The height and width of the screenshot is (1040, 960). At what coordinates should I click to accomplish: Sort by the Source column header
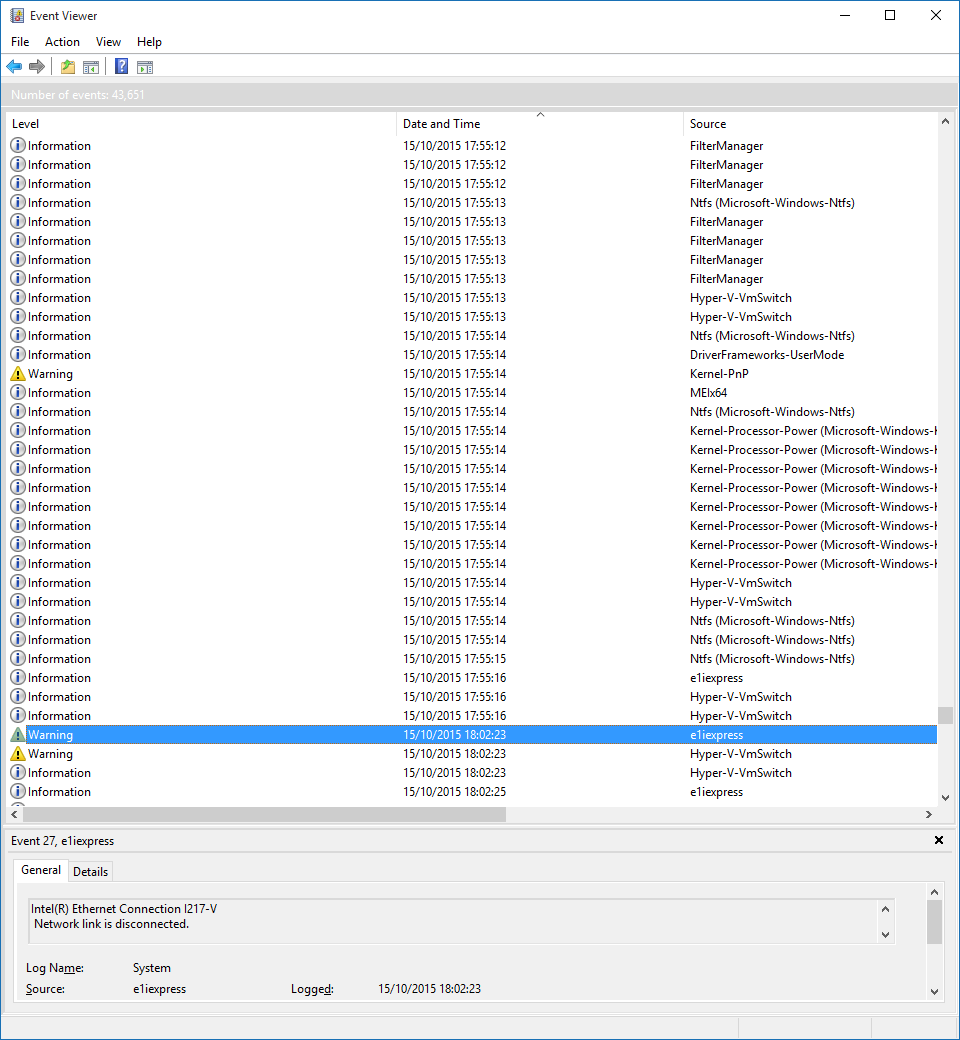[810, 123]
